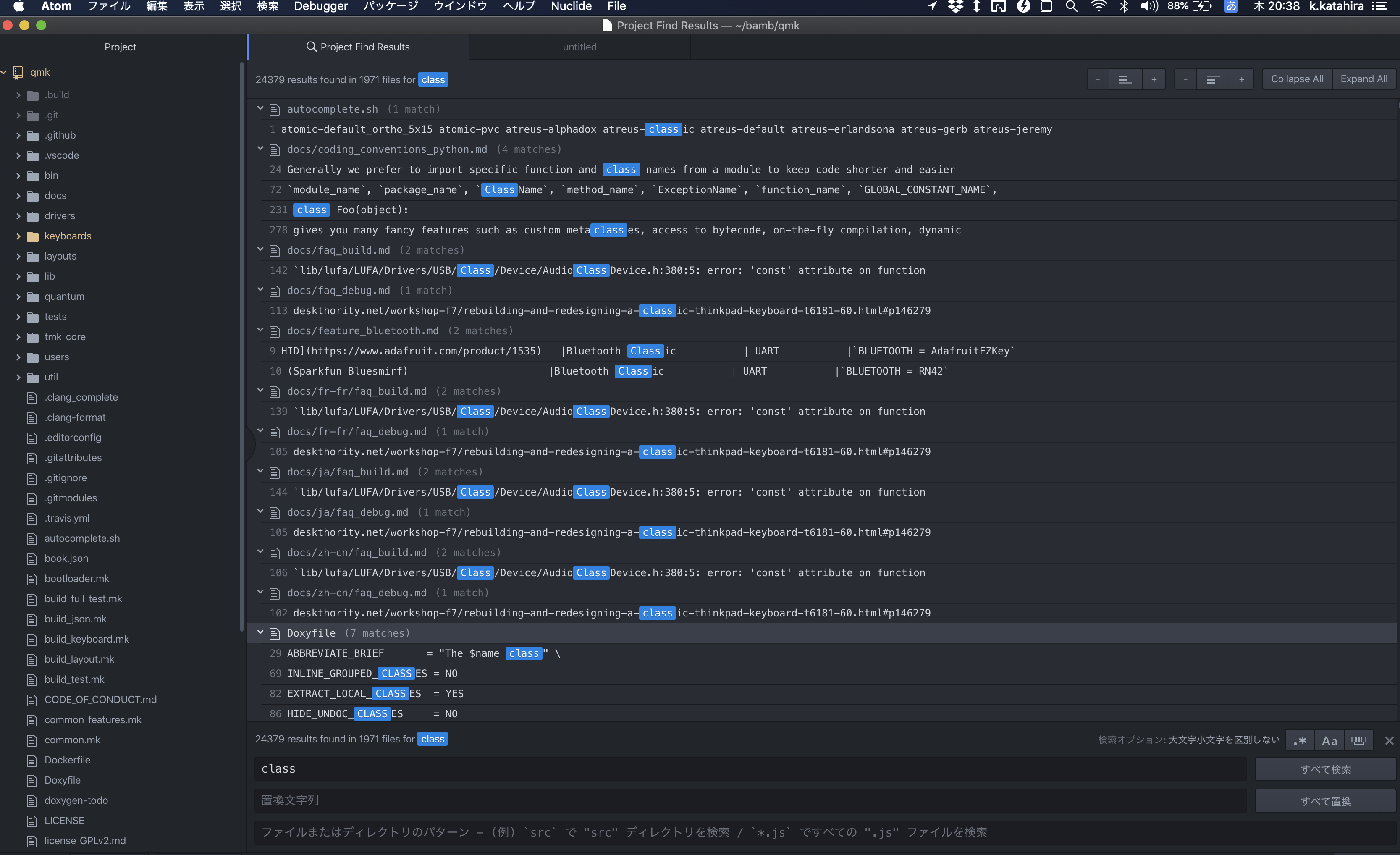Click inside the 置換文字列 replacement field
The height and width of the screenshot is (855, 1400).
click(625, 800)
